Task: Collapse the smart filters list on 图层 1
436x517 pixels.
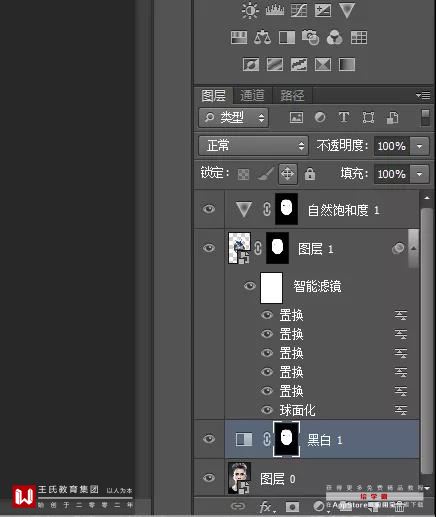Action: pyautogui.click(x=413, y=248)
